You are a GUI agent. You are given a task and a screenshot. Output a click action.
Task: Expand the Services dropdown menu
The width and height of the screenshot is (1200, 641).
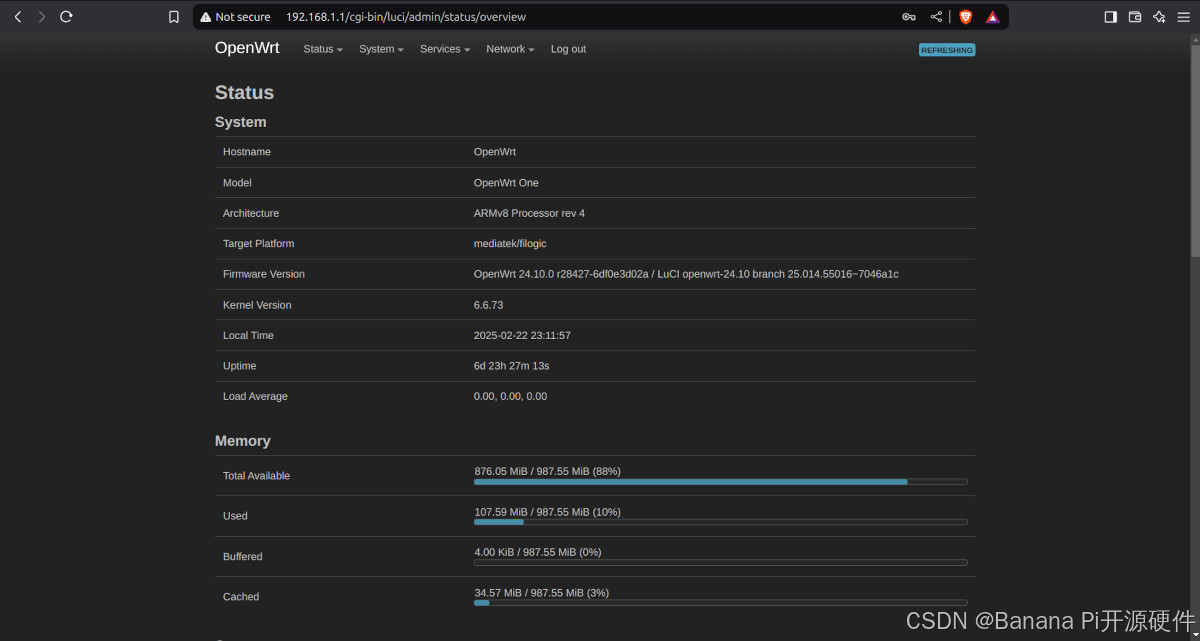(x=445, y=49)
